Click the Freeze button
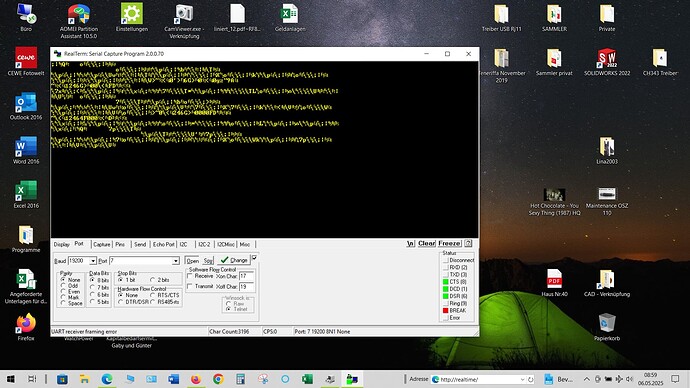The width and height of the screenshot is (690, 388). pyautogui.click(x=449, y=243)
